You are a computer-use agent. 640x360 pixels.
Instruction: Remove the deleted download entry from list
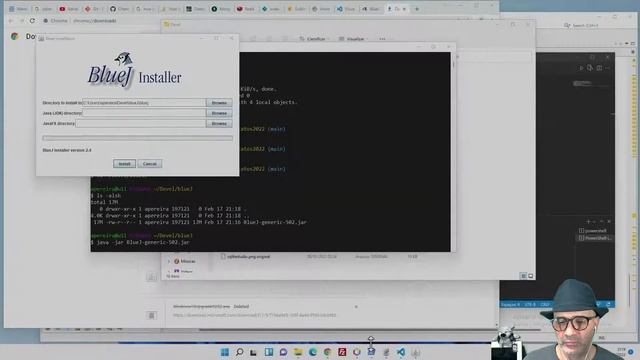356,307
